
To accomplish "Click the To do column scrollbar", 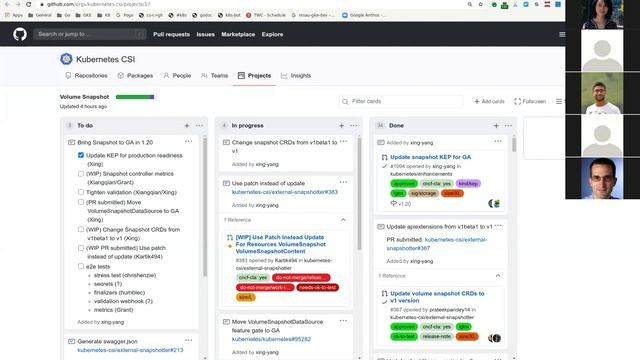I will (205, 206).
